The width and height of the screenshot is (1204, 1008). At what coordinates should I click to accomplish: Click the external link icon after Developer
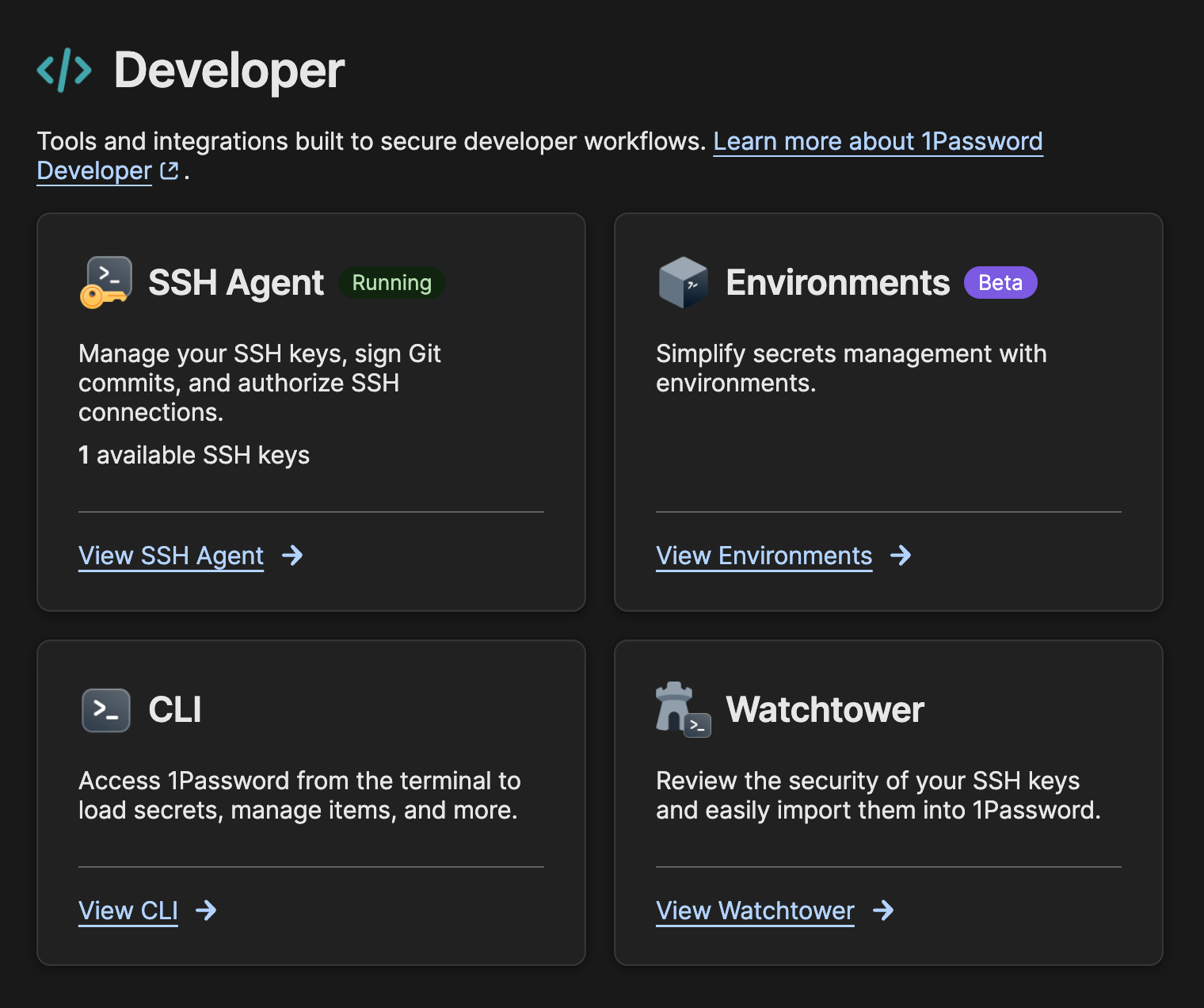[170, 170]
